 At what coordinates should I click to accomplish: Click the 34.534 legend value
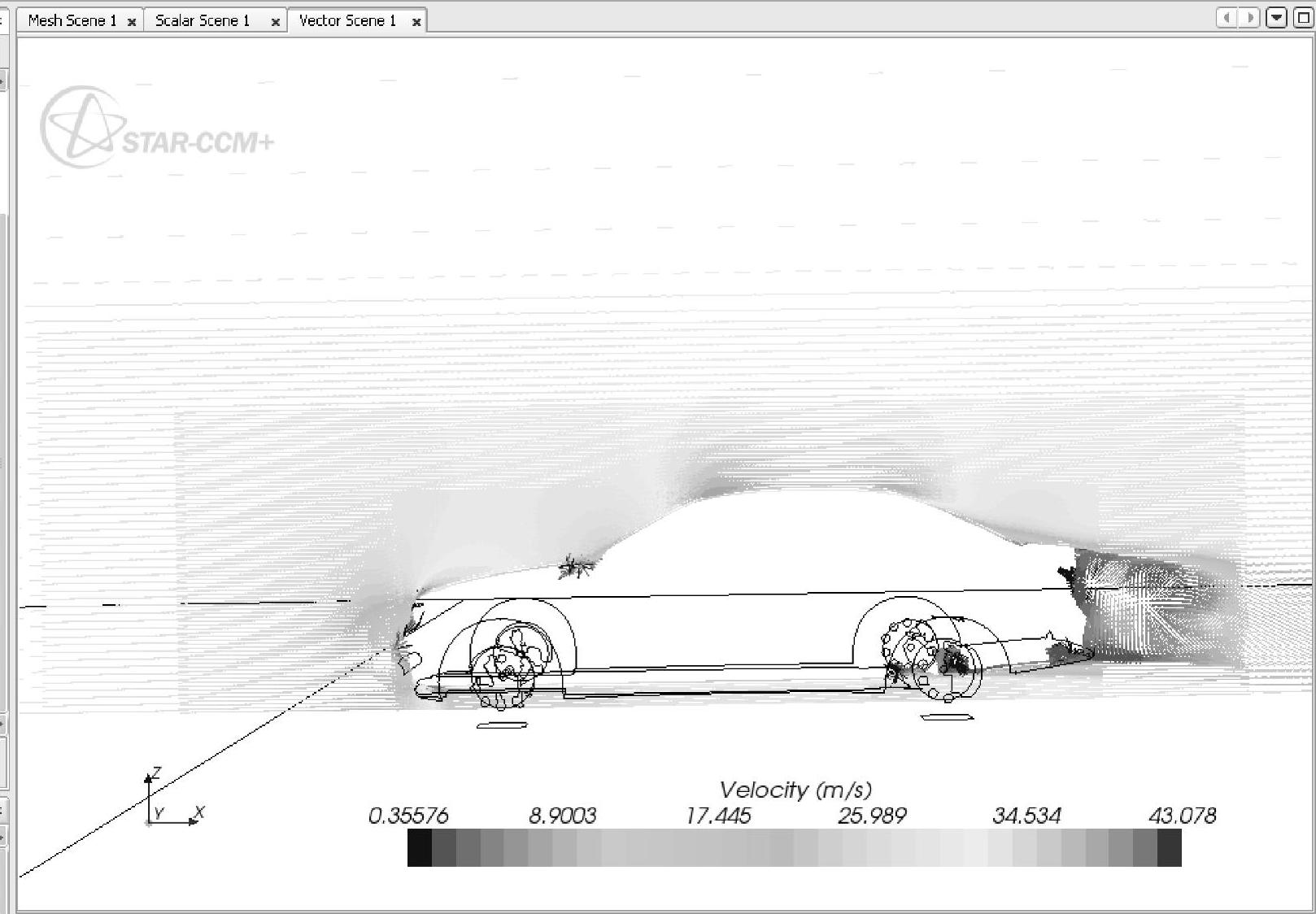1026,816
